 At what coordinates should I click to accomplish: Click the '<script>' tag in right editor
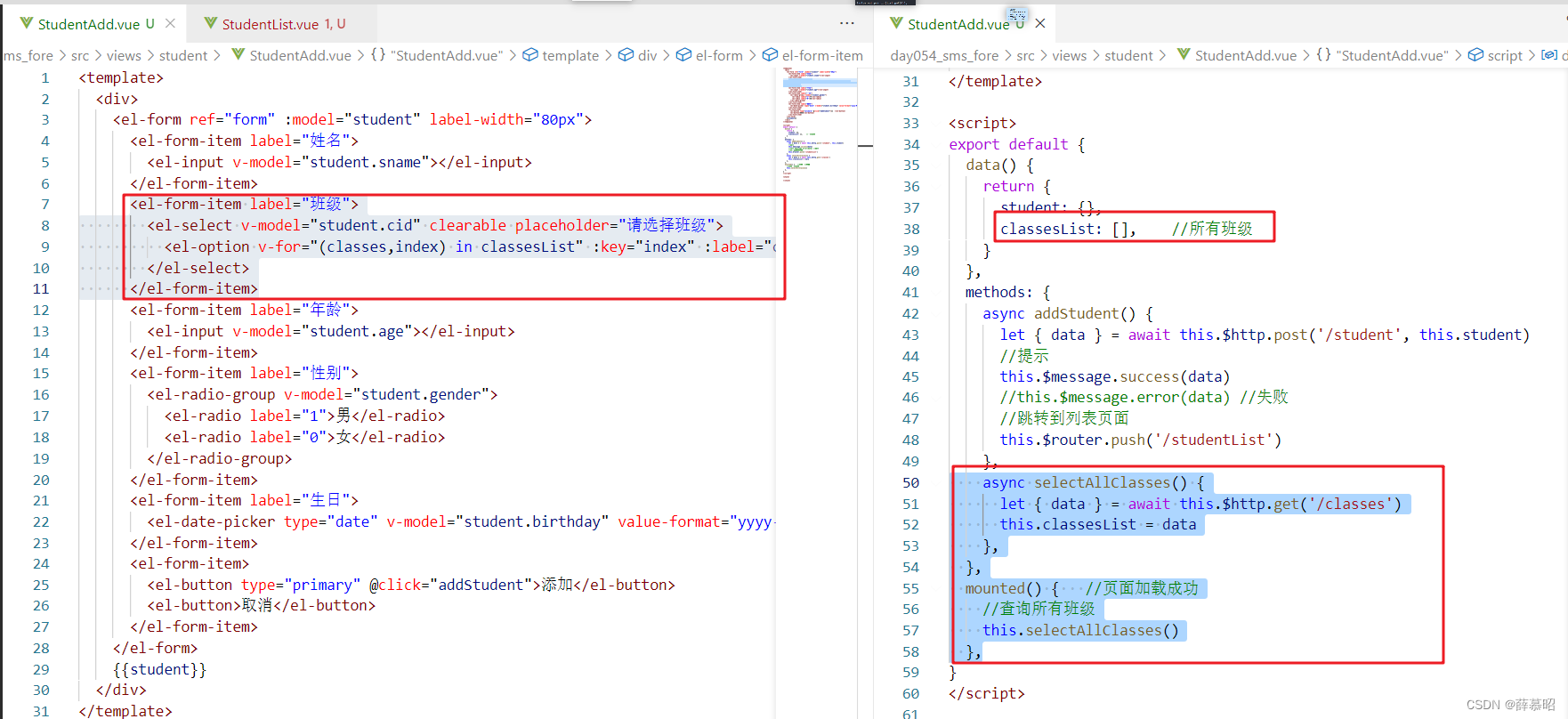tap(982, 123)
